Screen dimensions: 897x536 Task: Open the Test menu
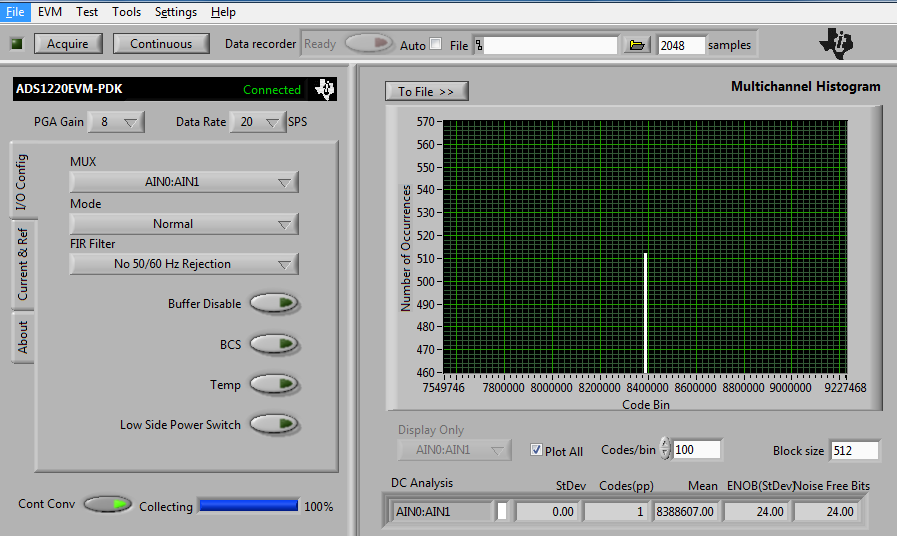pyautogui.click(x=87, y=11)
